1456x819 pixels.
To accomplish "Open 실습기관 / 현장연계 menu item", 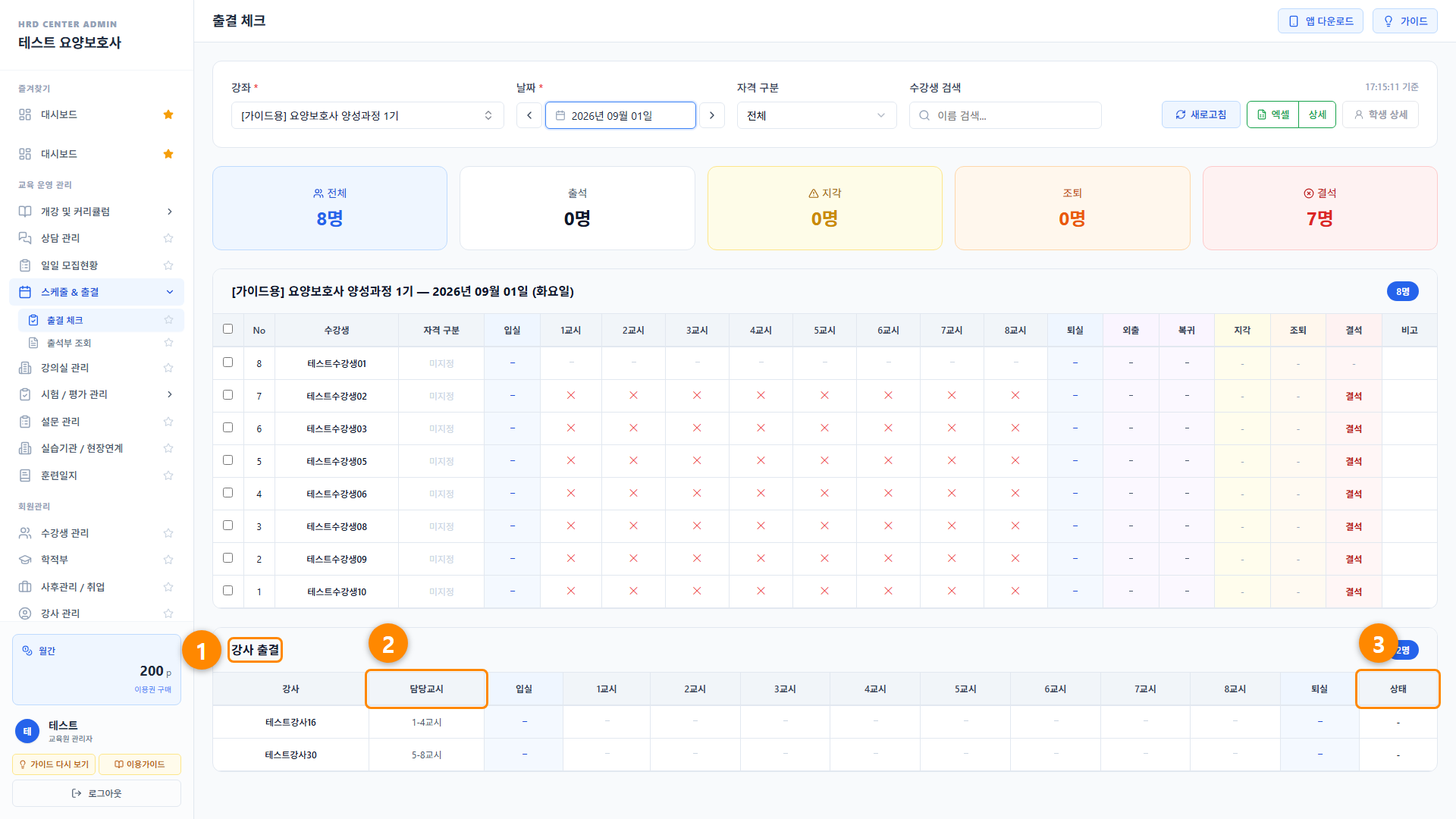I will [x=96, y=448].
